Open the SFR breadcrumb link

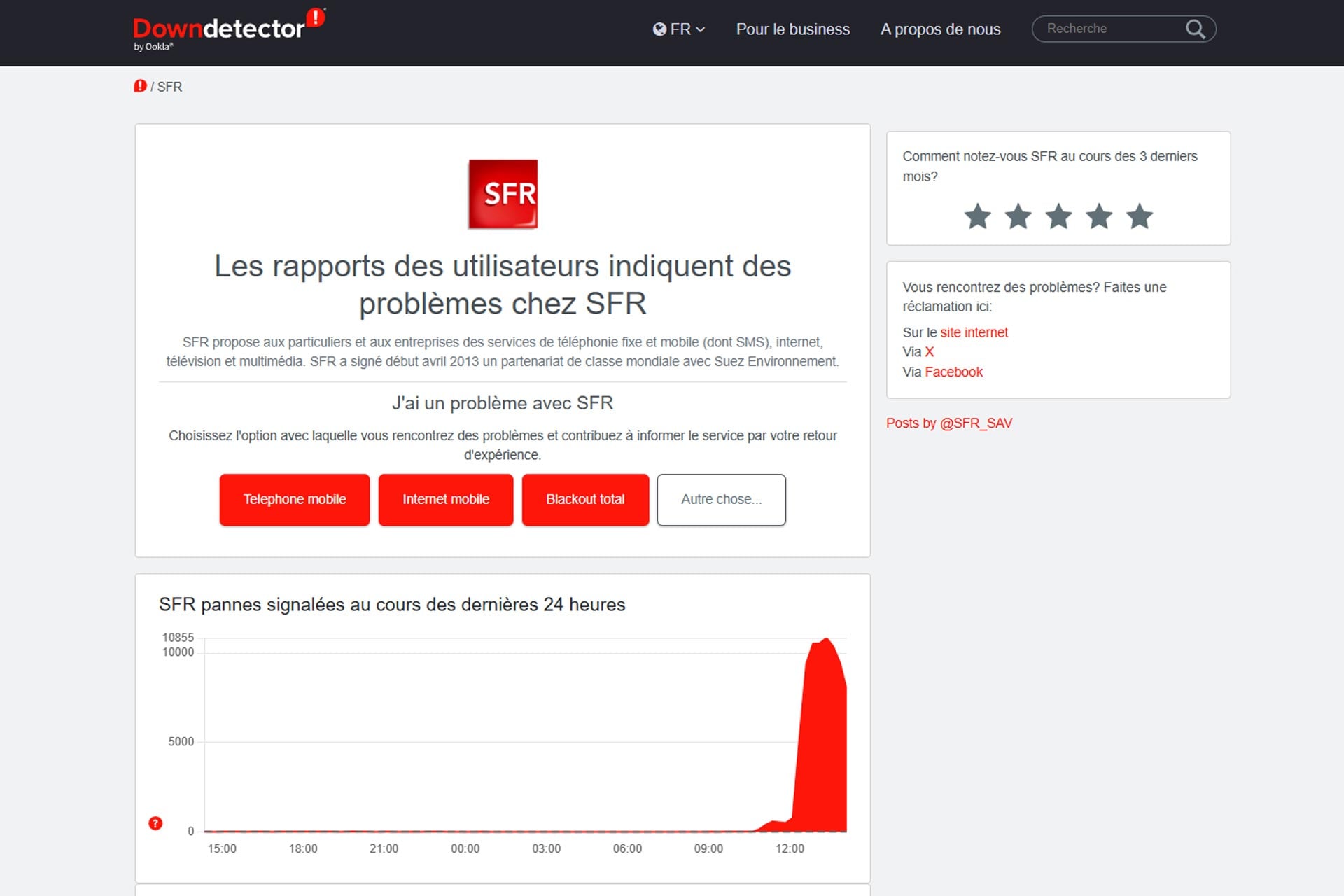click(x=169, y=87)
